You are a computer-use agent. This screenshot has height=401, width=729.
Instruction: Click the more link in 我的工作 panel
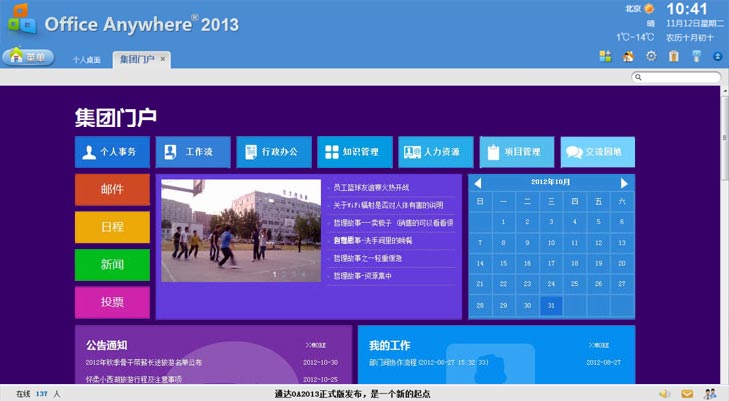click(599, 345)
